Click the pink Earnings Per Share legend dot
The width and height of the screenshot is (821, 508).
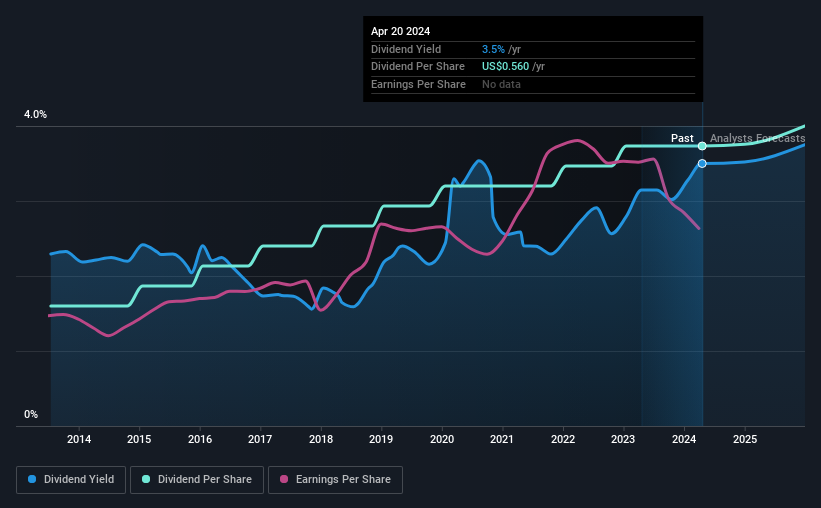click(284, 479)
